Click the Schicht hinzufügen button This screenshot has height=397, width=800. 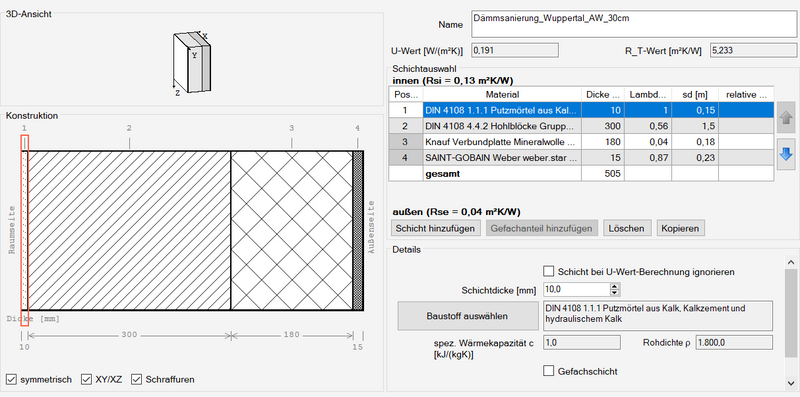click(x=435, y=228)
